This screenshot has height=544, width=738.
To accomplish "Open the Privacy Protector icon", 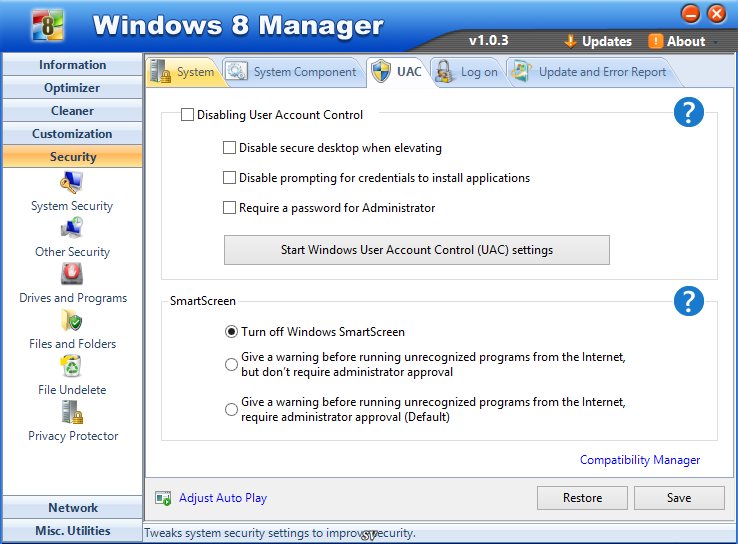I will click(72, 412).
